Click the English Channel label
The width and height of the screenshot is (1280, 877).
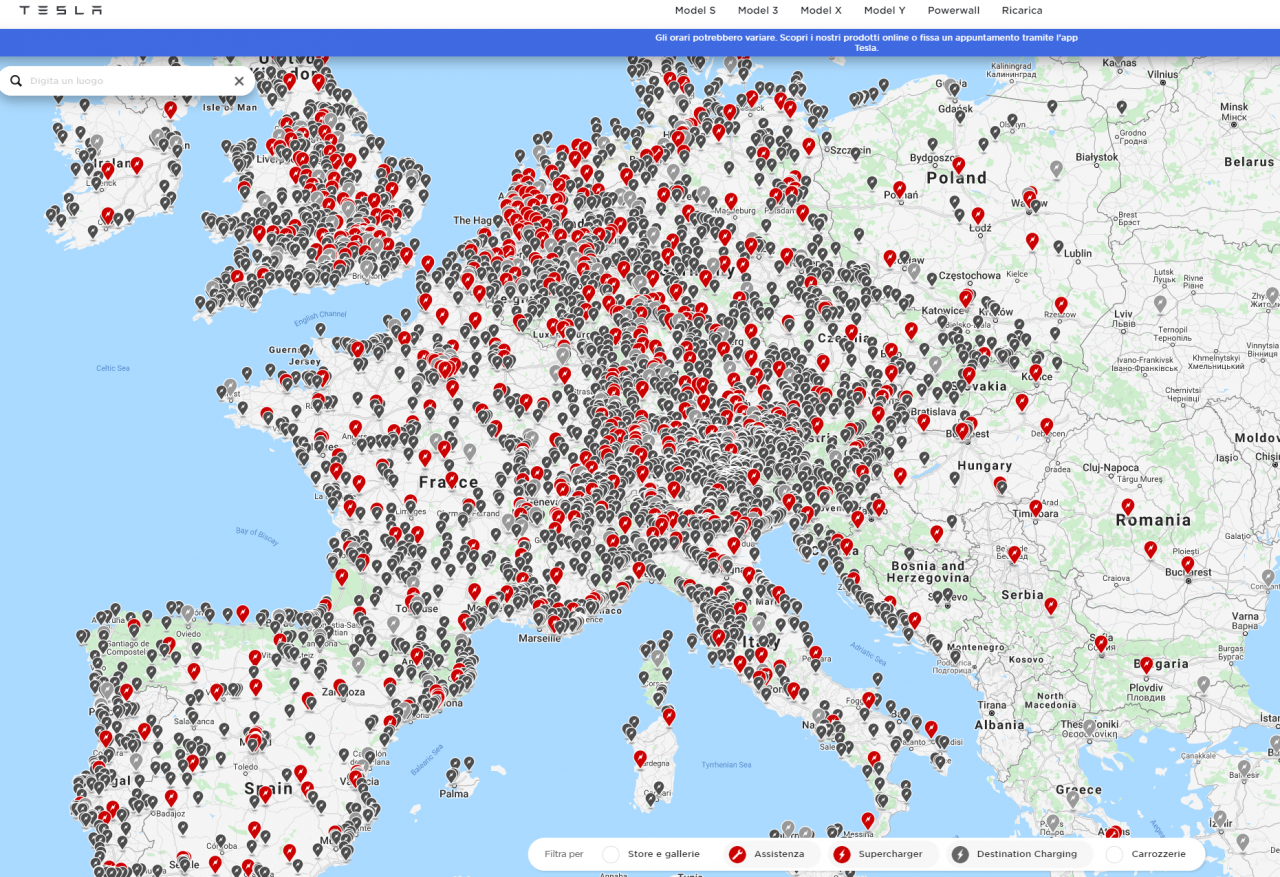[319, 318]
